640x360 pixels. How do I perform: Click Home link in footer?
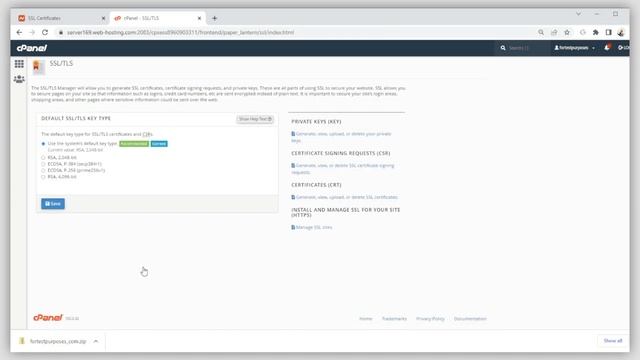(366, 318)
